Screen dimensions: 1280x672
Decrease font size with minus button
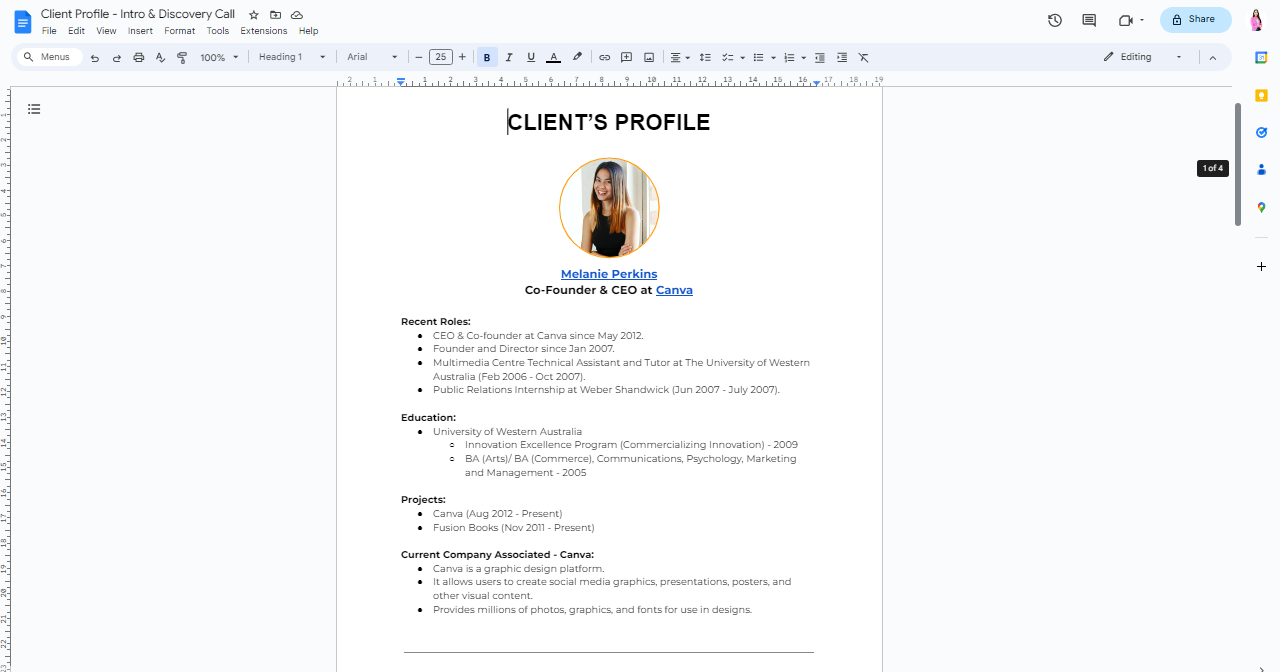tap(419, 57)
